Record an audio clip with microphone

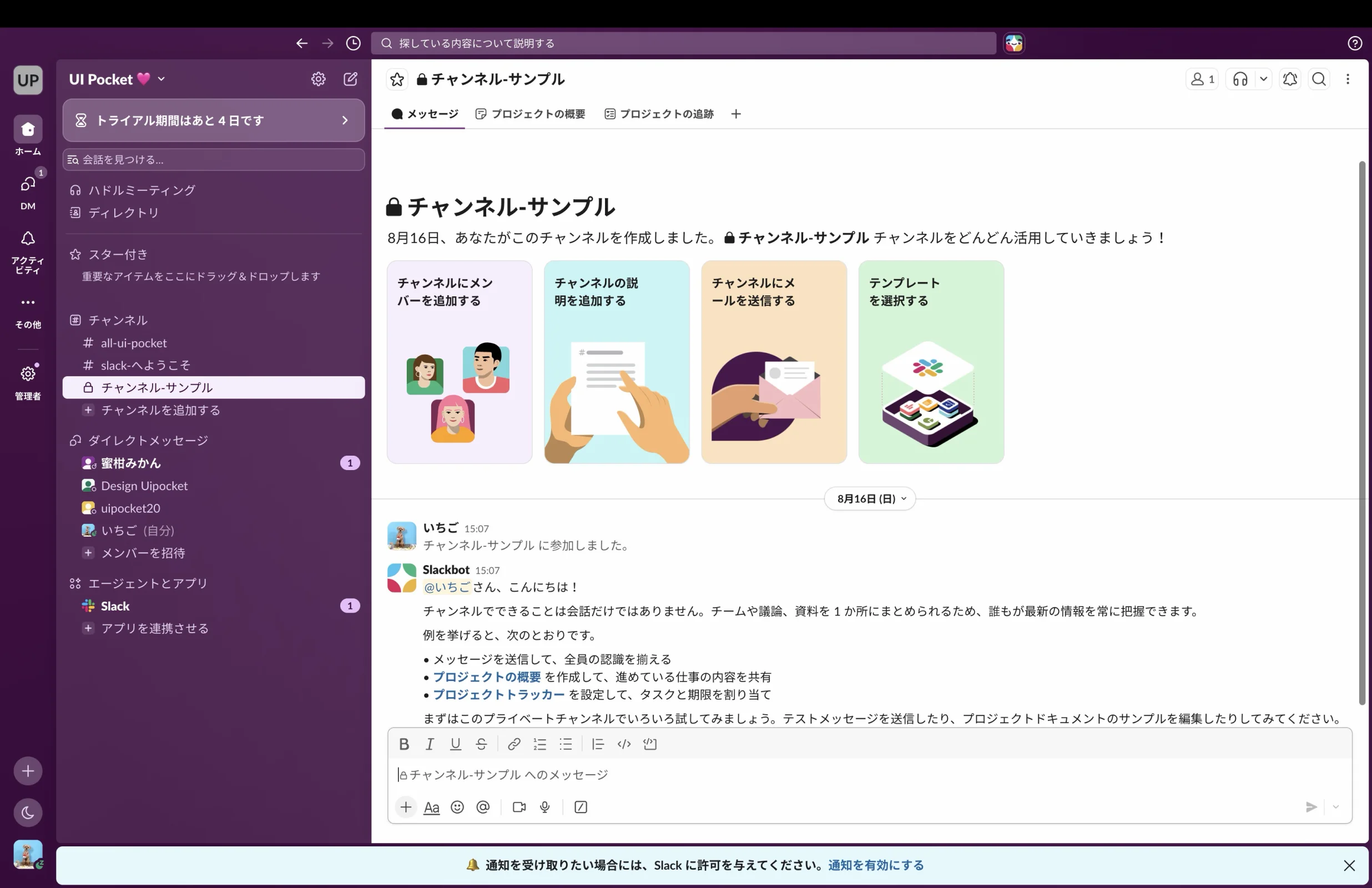pos(545,807)
